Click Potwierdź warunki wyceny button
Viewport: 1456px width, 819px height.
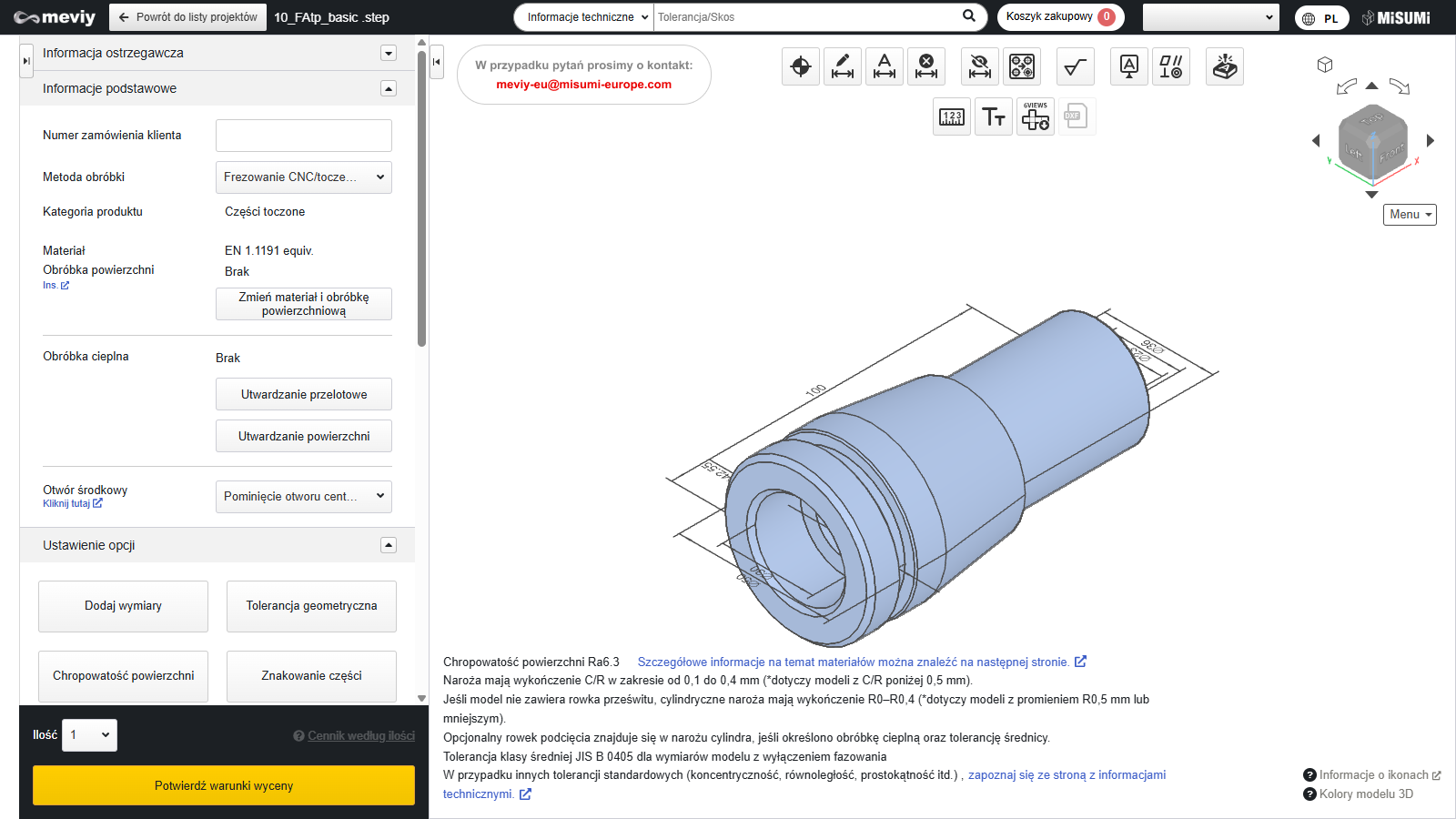(224, 785)
